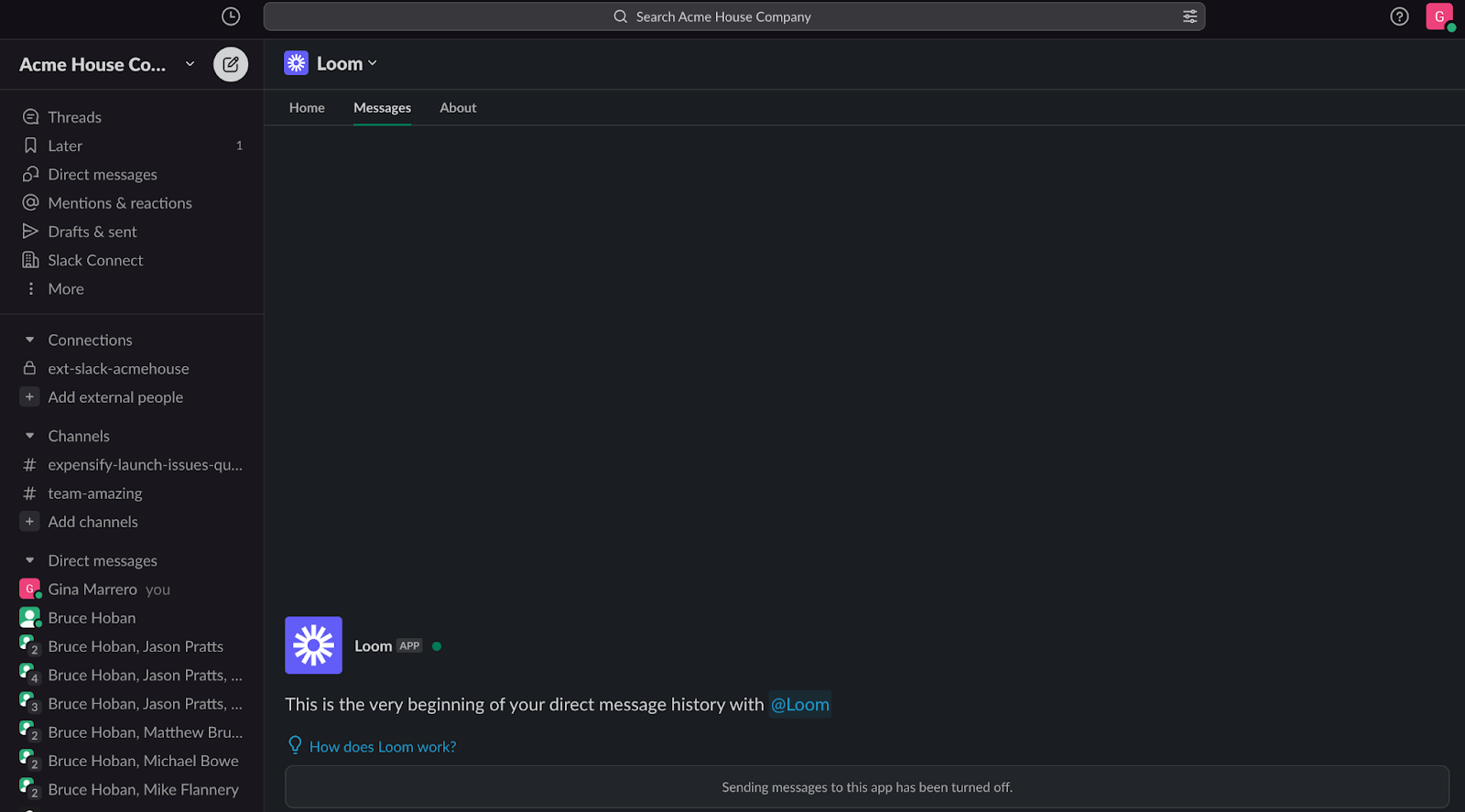
Task: Click the plus icon for Add channels
Action: pos(29,521)
